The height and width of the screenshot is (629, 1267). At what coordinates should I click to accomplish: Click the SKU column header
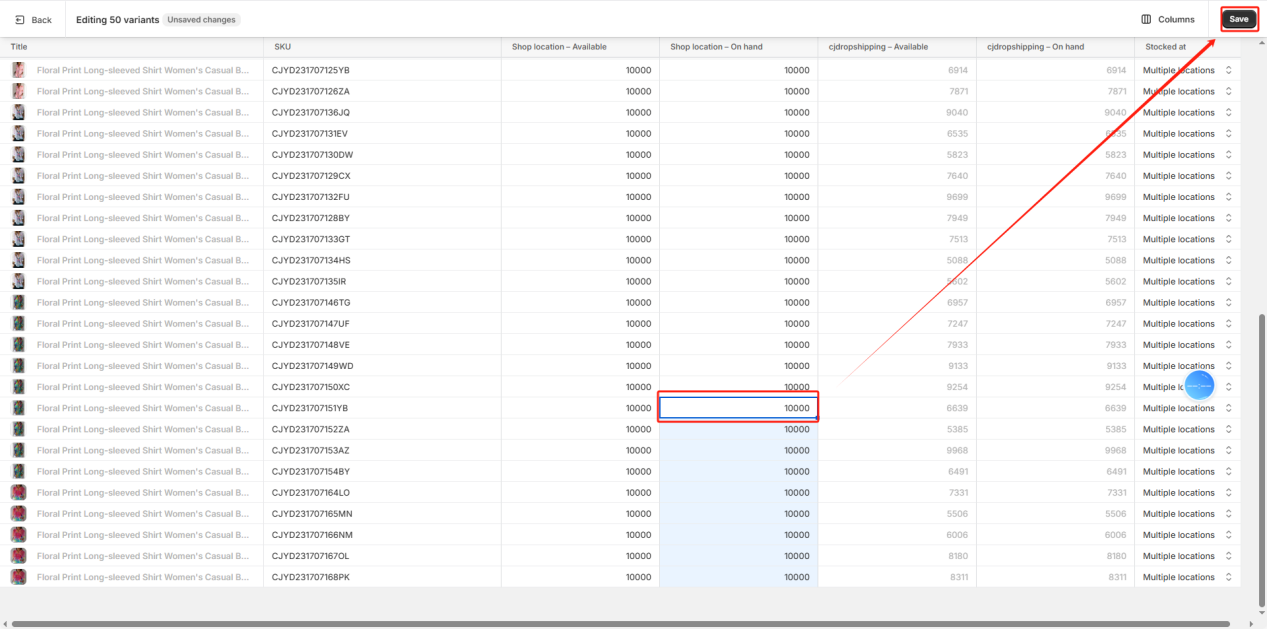click(x=282, y=47)
